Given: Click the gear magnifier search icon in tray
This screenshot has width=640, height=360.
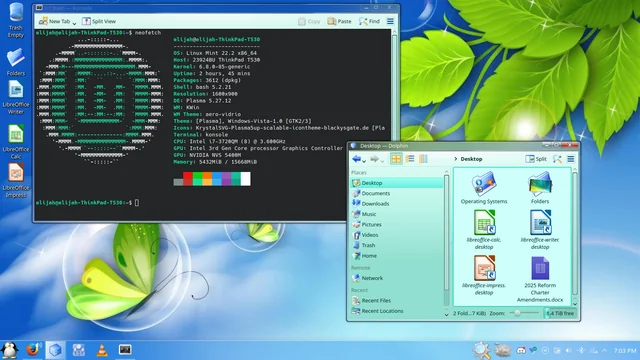Looking at the screenshot, I should pyautogui.click(x=481, y=350).
